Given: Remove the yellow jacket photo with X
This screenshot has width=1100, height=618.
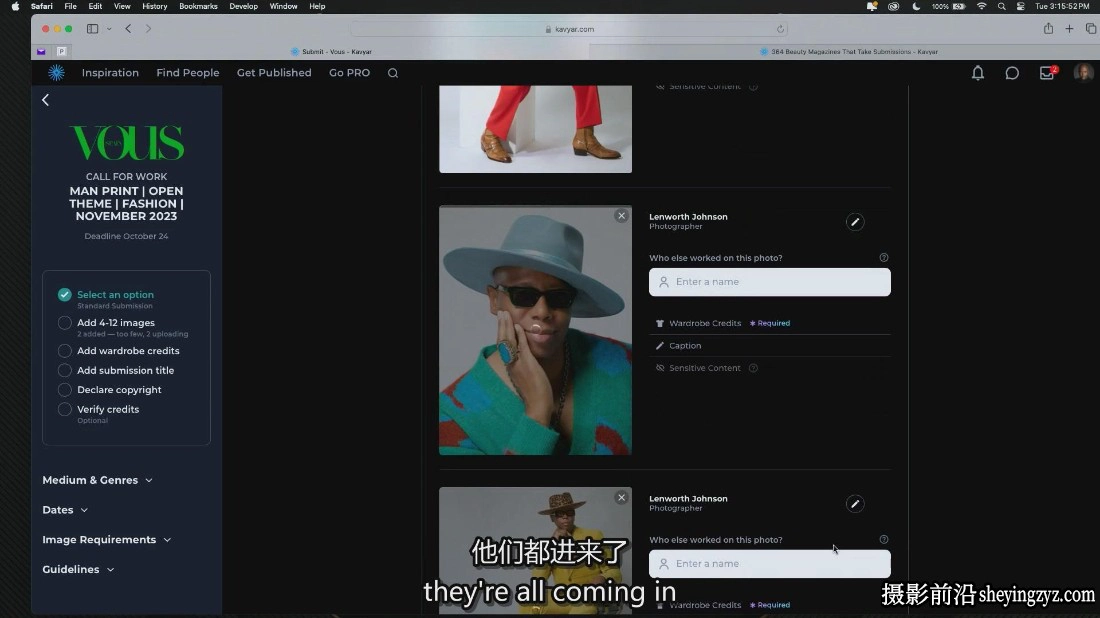Looking at the screenshot, I should point(621,497).
